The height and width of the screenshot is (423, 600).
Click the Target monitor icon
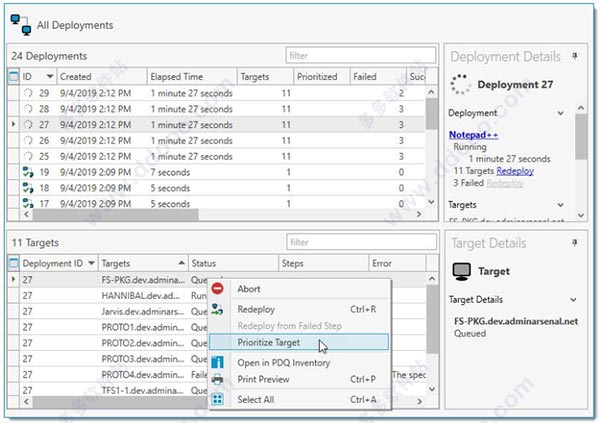coord(461,271)
